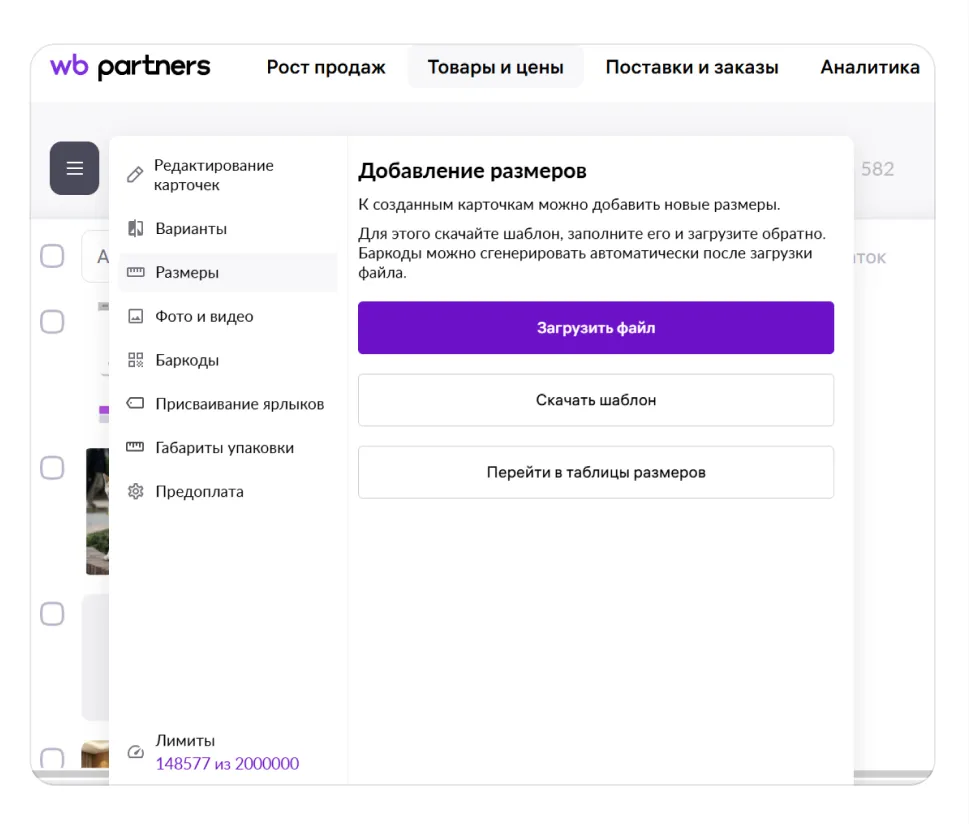Viewport: 969px width, 824px height.
Task: Toggle the select-all checkbox at top of list
Action: click(52, 257)
